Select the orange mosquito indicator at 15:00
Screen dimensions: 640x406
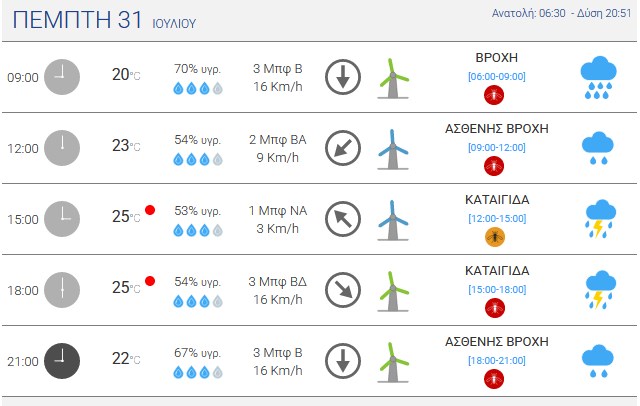(495, 237)
